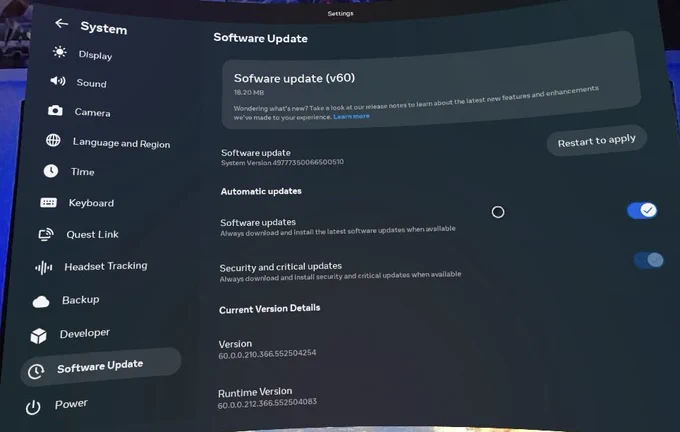This screenshot has height=432, width=680.
Task: Click the Camera icon in sidebar
Action: click(x=55, y=110)
